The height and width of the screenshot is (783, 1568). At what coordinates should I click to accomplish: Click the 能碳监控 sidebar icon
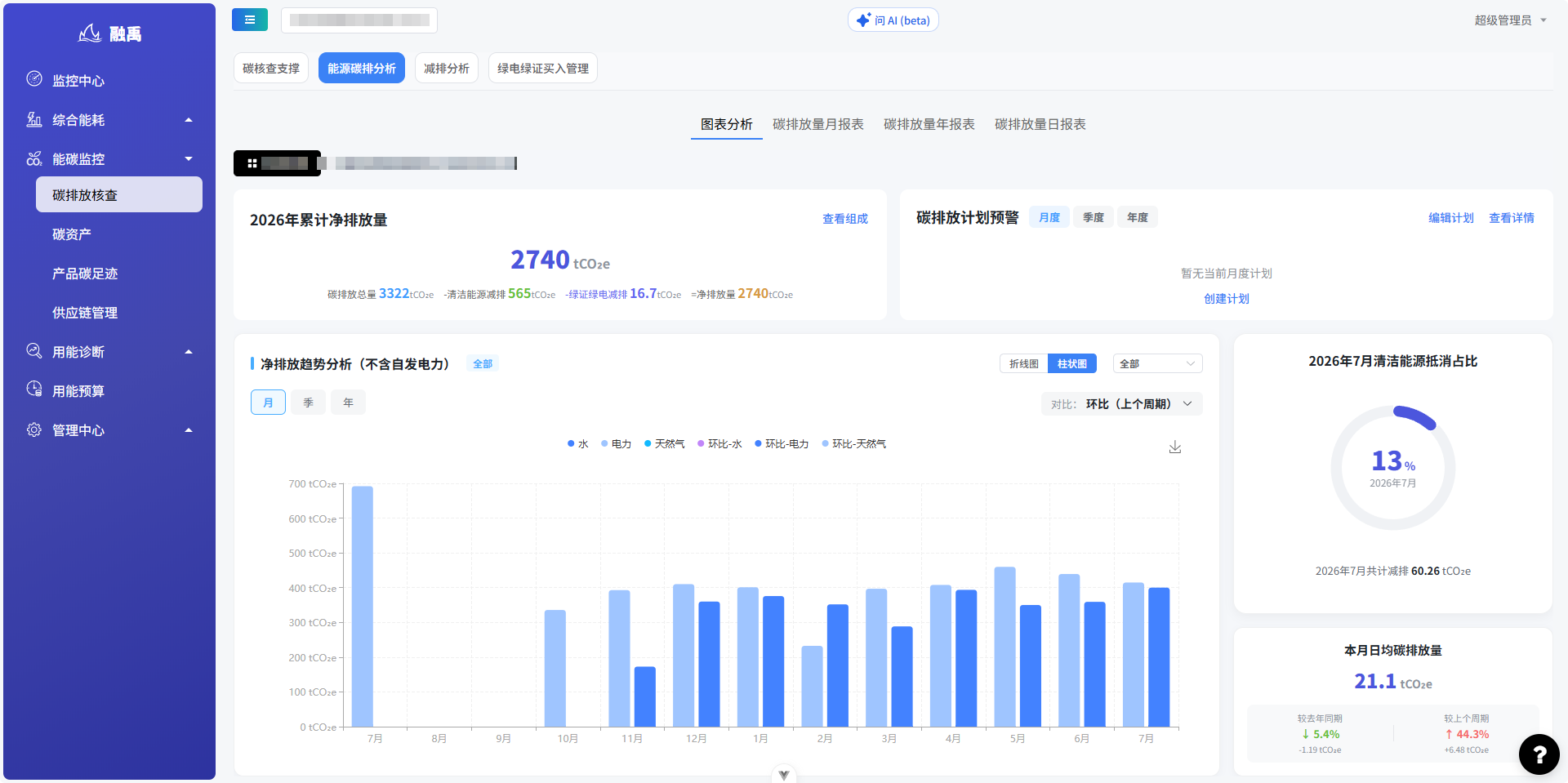click(x=34, y=158)
